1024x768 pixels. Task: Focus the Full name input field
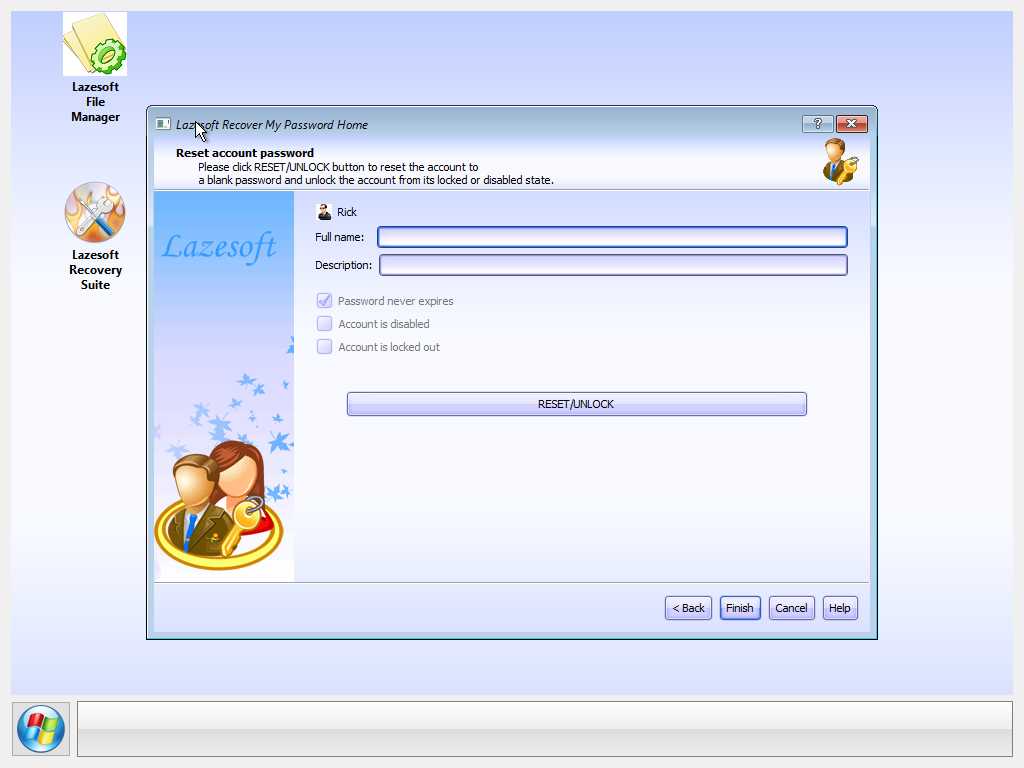[613, 237]
